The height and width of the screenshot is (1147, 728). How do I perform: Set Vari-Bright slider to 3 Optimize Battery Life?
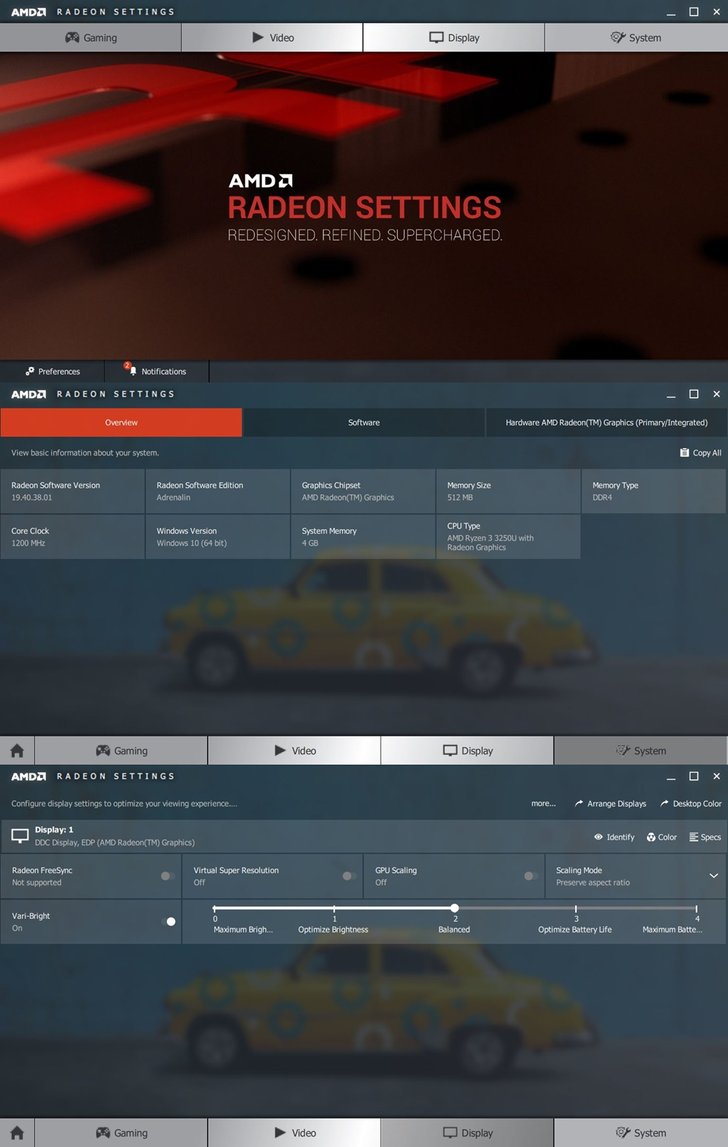click(576, 909)
